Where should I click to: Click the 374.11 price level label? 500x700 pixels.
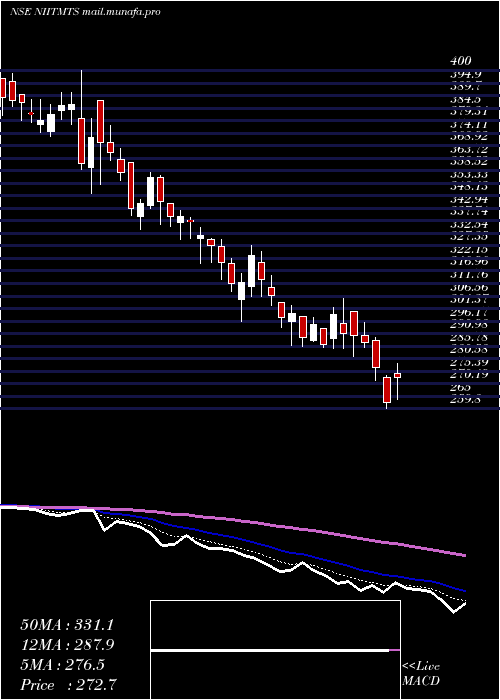[468, 124]
